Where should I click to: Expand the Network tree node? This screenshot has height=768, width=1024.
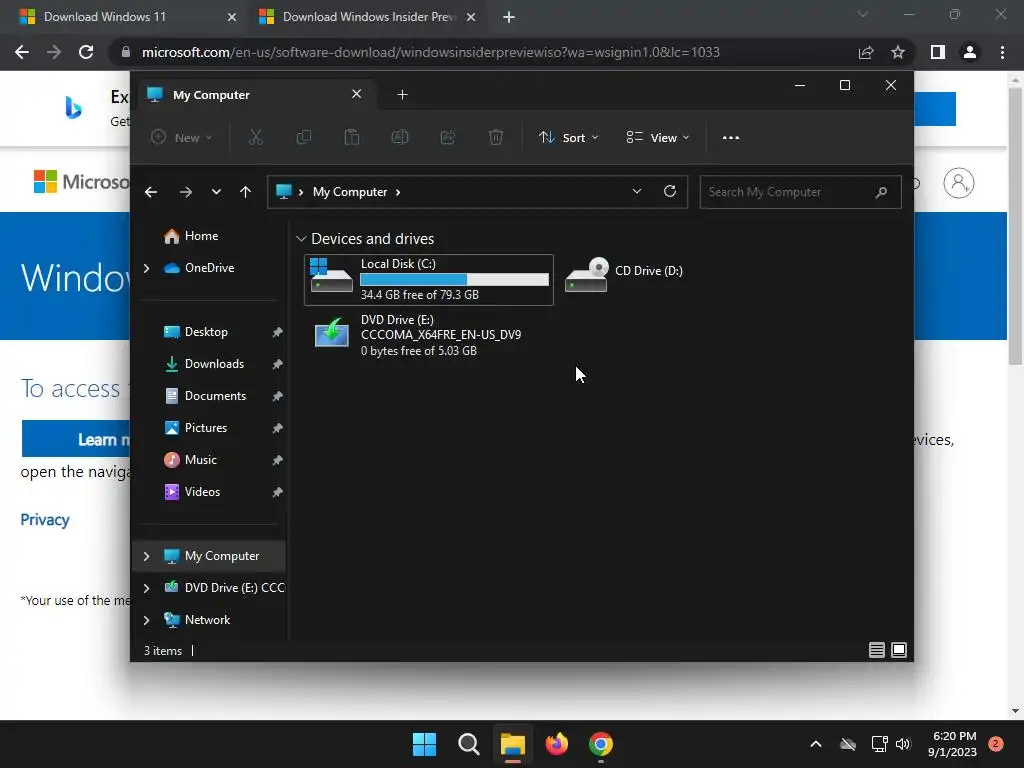click(x=146, y=620)
